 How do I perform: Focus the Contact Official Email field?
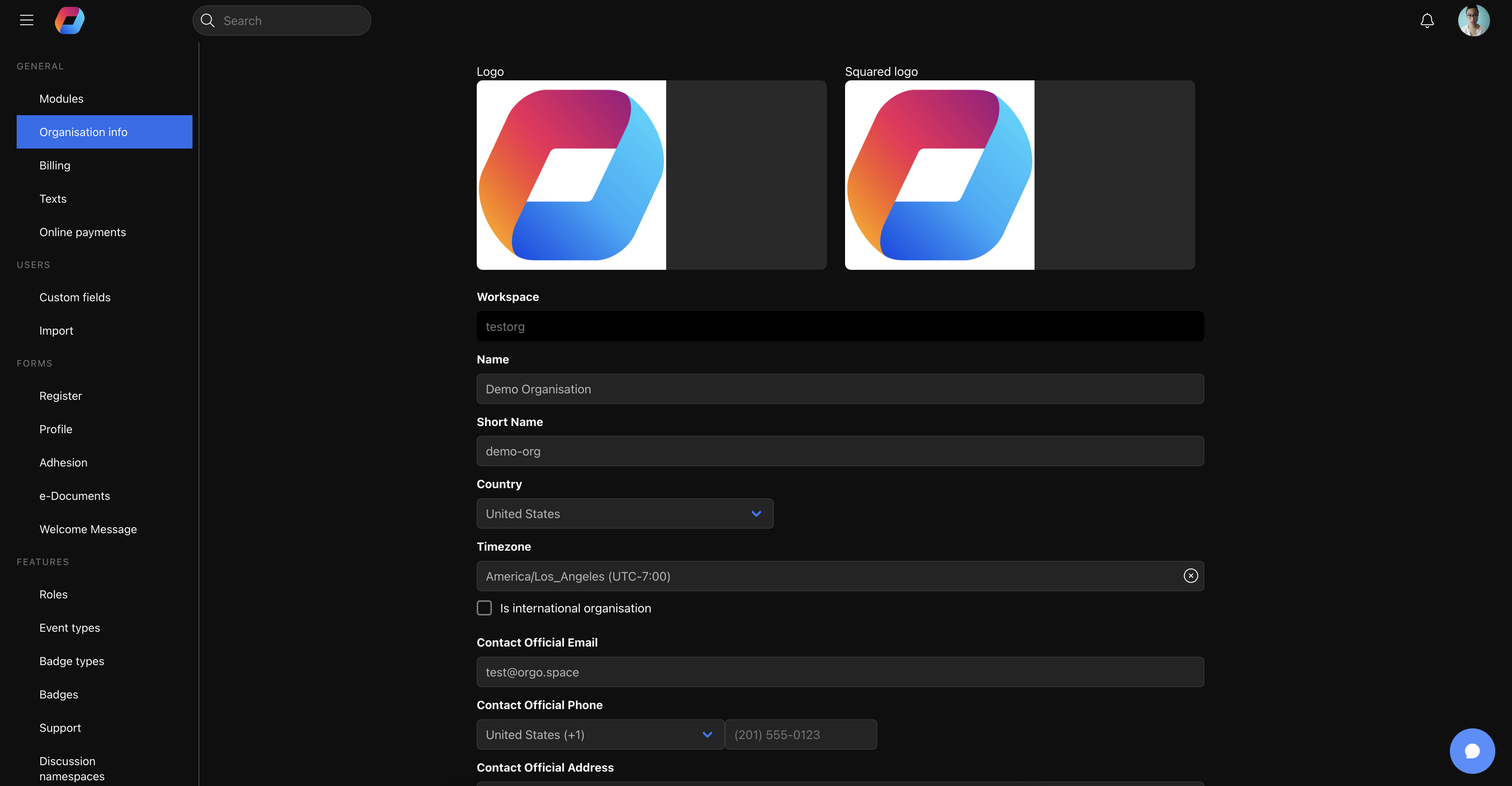tap(840, 672)
